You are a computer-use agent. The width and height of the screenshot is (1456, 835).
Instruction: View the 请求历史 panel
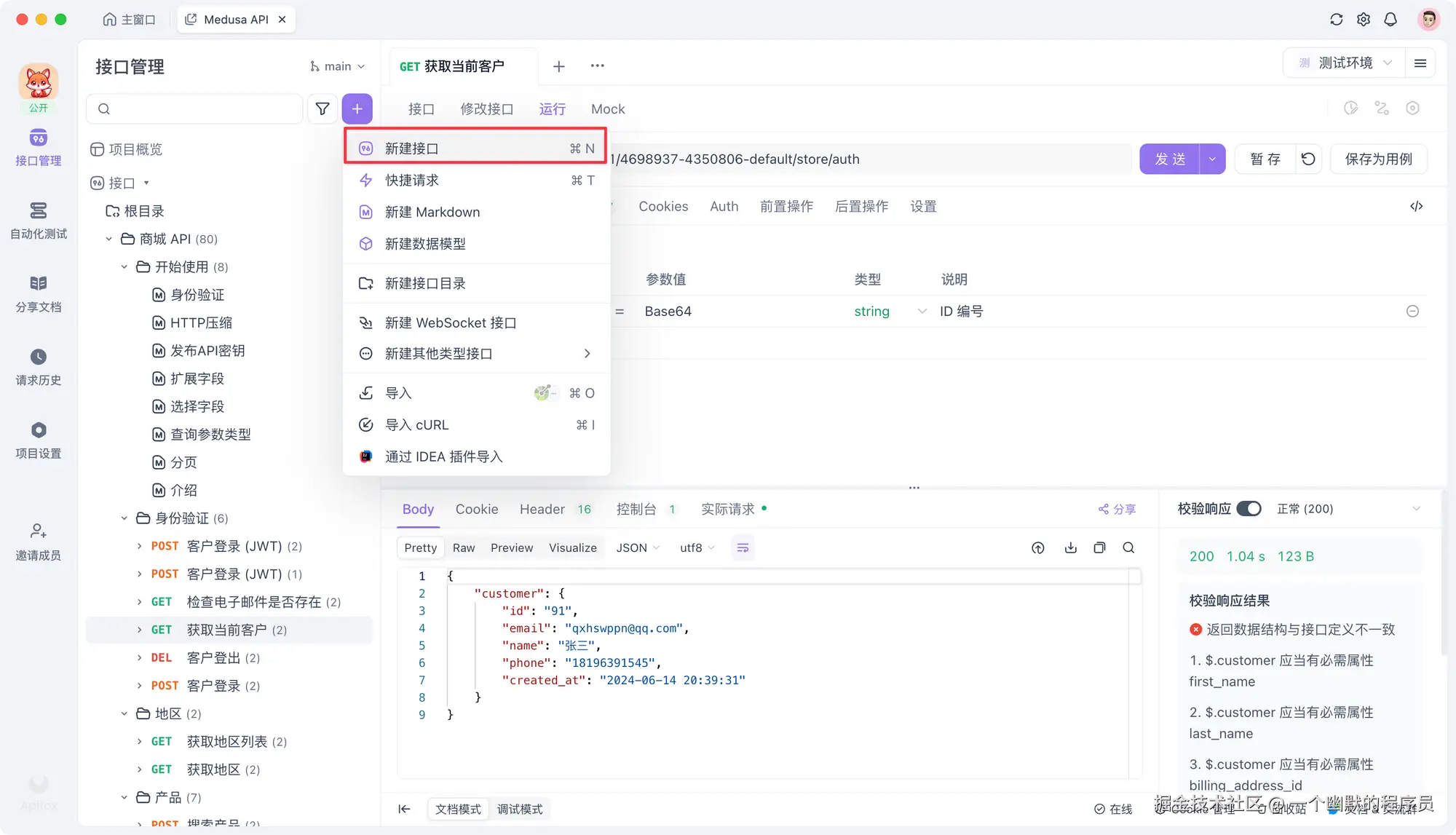[x=38, y=366]
